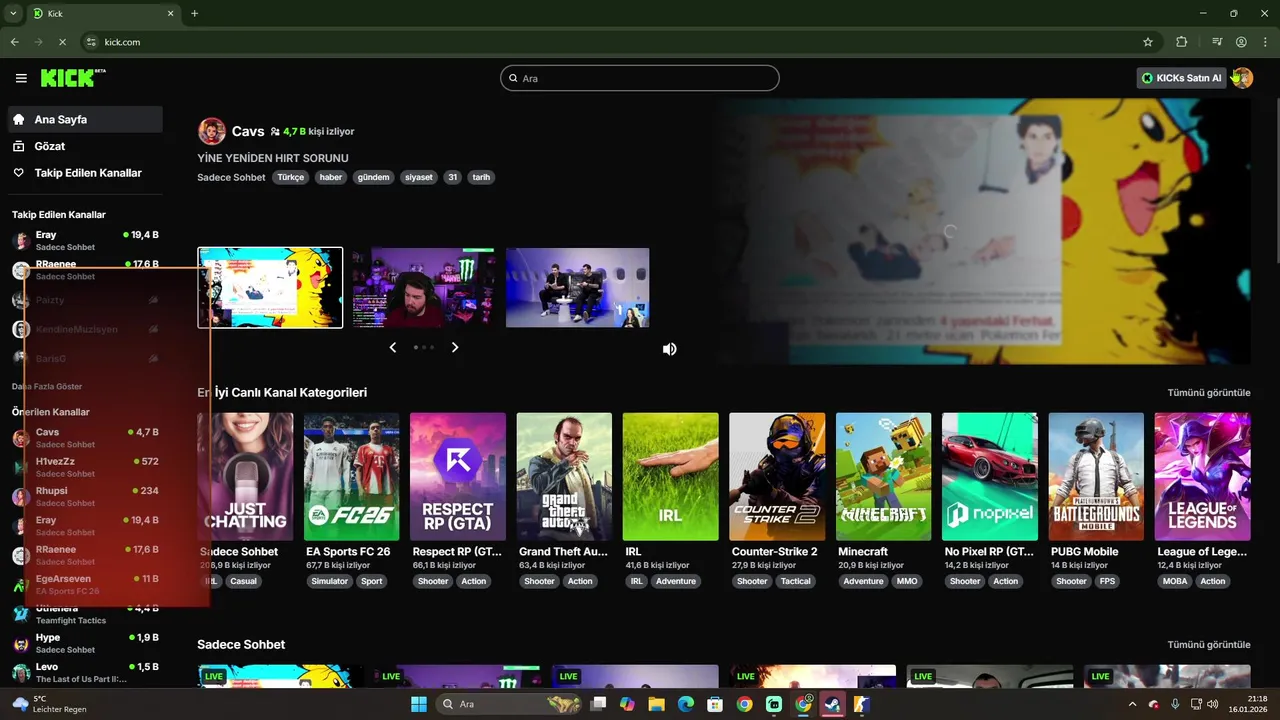Open Takip Edilen Kanallar page in the sidebar

pyautogui.click(x=85, y=173)
